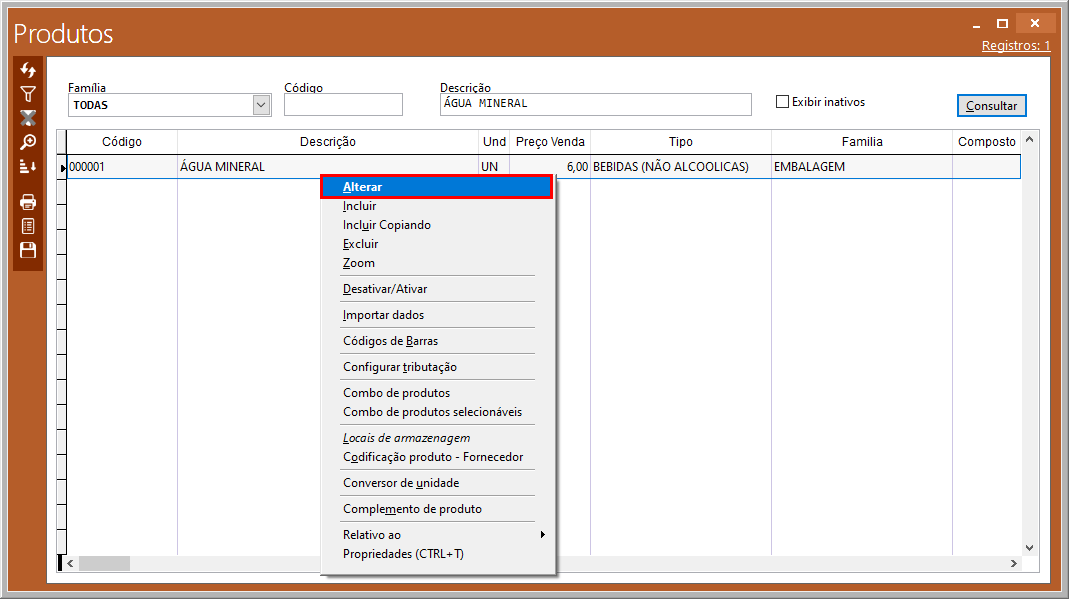The image size is (1069, 599).
Task: Click the Código input field
Action: (x=343, y=105)
